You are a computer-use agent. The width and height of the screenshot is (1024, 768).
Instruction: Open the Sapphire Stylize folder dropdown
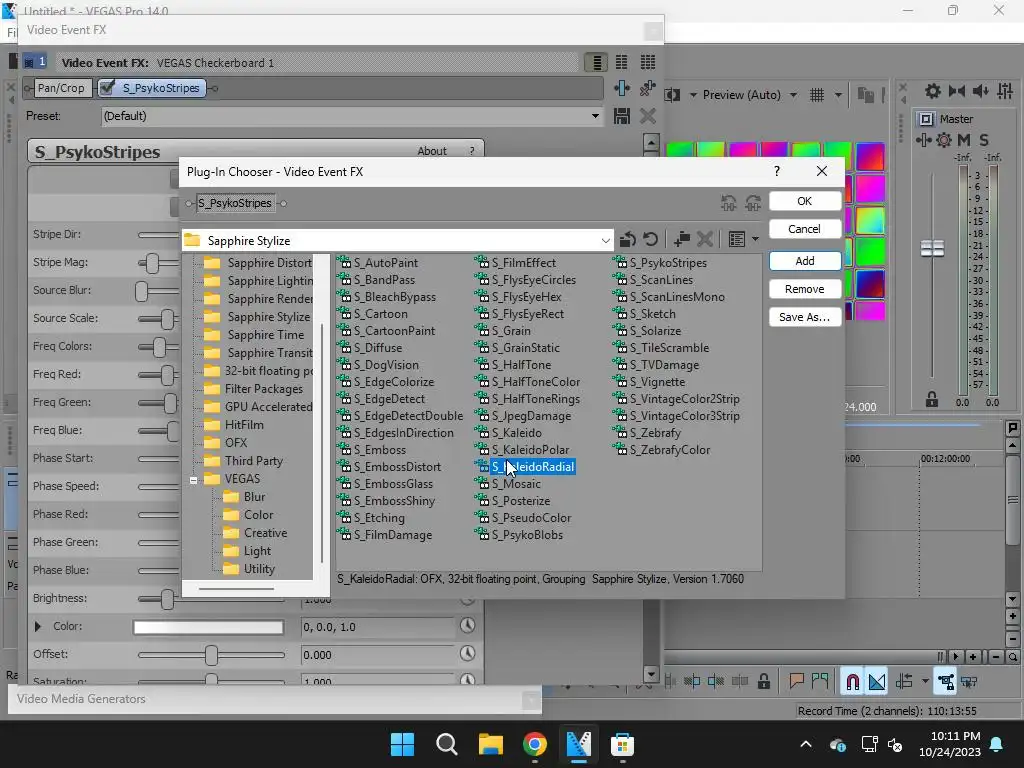pyautogui.click(x=605, y=240)
